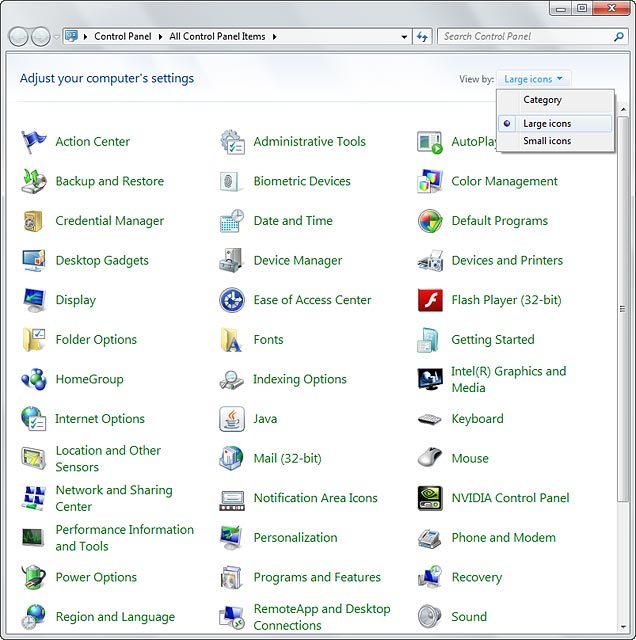Choose Category from the view menu
Image resolution: width=636 pixels, height=640 pixels.
(542, 100)
